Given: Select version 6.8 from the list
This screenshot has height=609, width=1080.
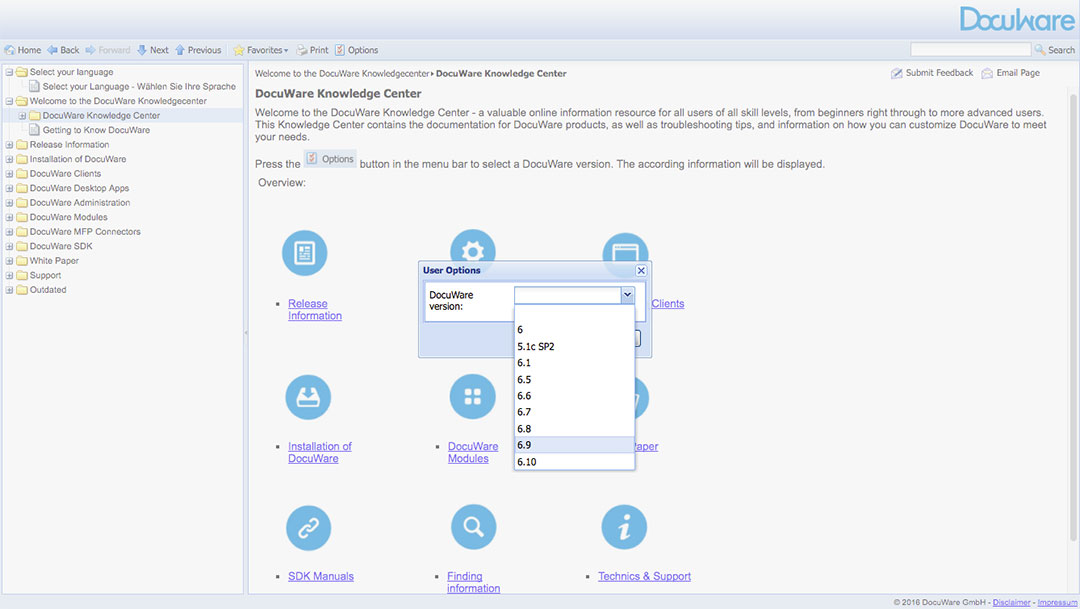Looking at the screenshot, I should tap(574, 429).
